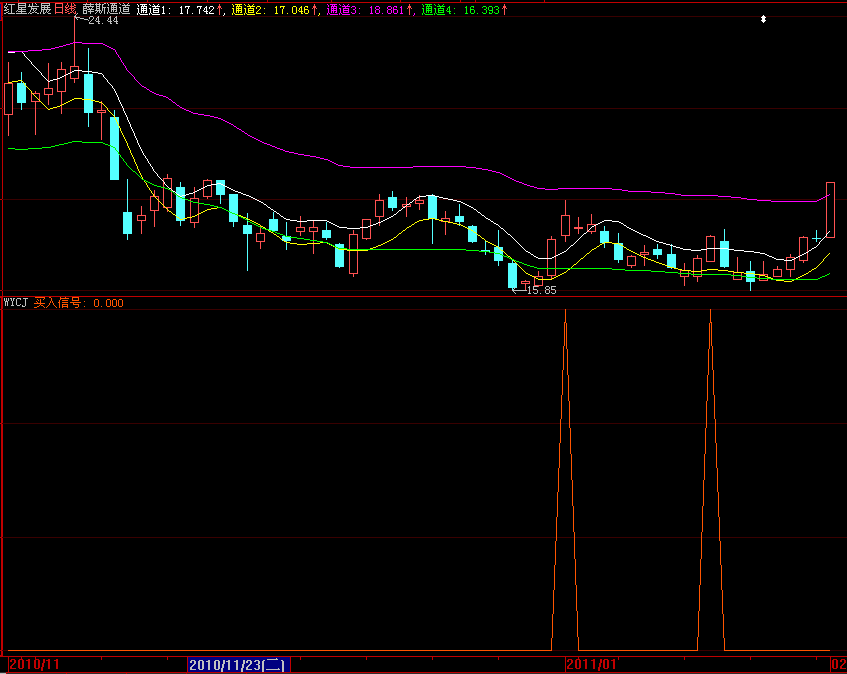Viewport: 847px width, 674px height.
Task: Click the tall red candlestick at far right
Action: point(830,210)
